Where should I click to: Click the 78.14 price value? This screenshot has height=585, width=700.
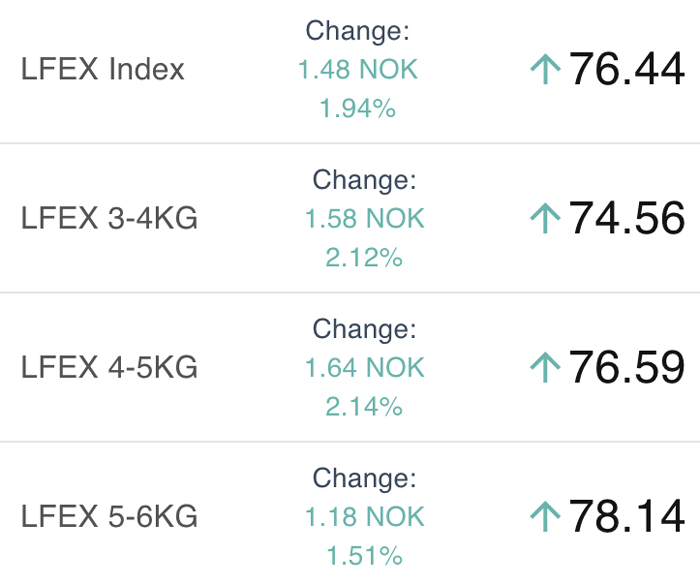point(627,516)
